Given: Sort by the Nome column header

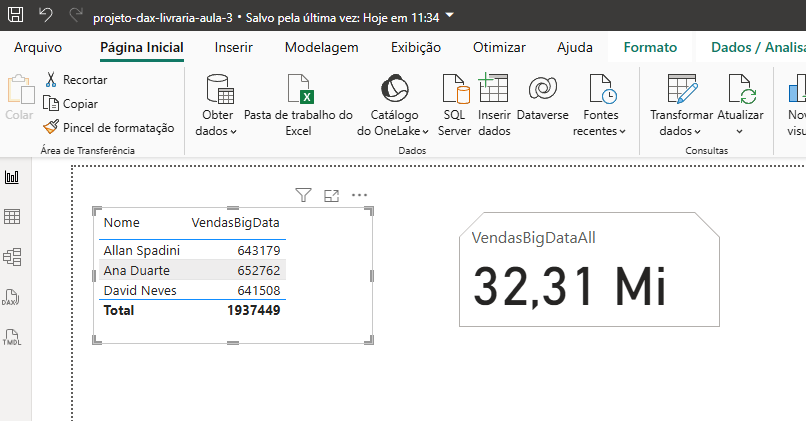Looking at the screenshot, I should tap(121, 223).
